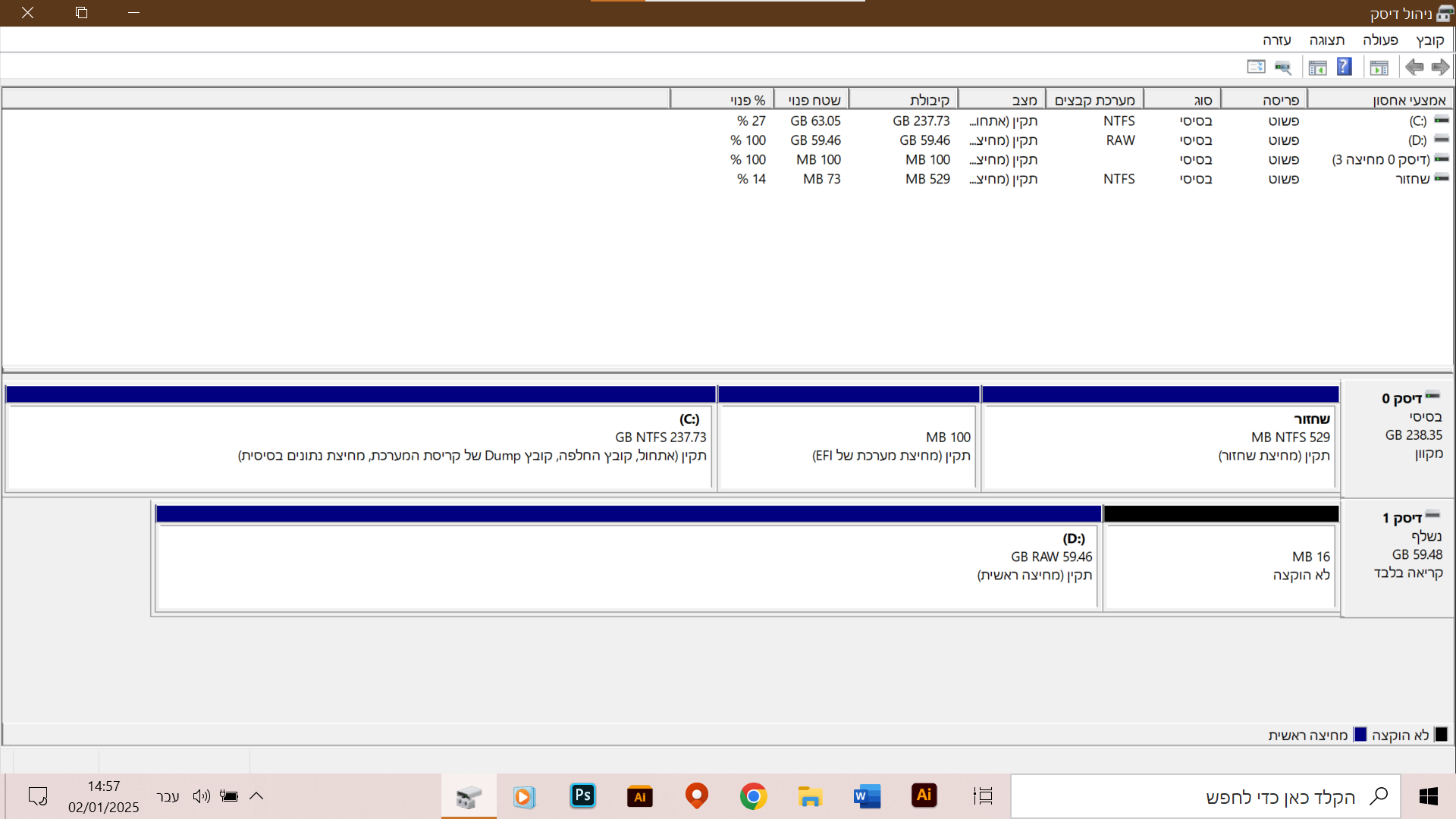Click the view settings list icon in toolbar

1257,67
